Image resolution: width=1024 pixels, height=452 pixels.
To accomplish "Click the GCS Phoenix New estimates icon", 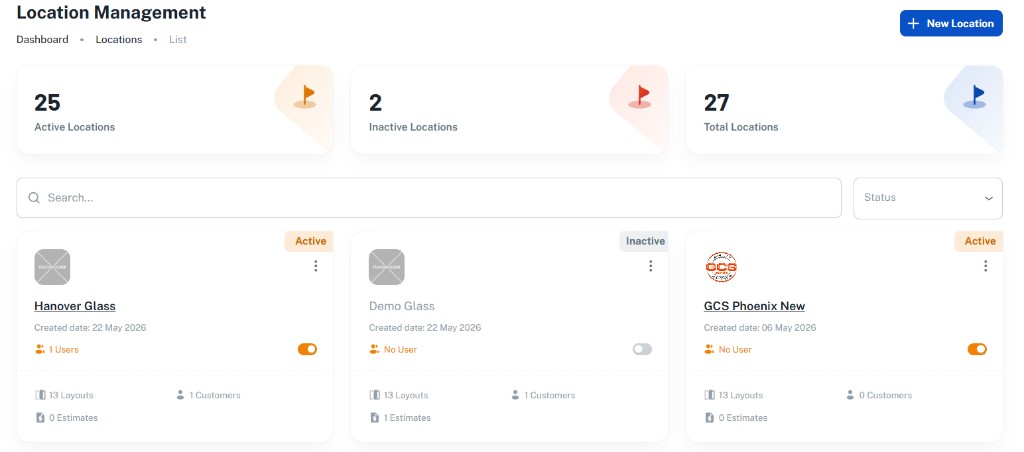I will click(x=710, y=417).
